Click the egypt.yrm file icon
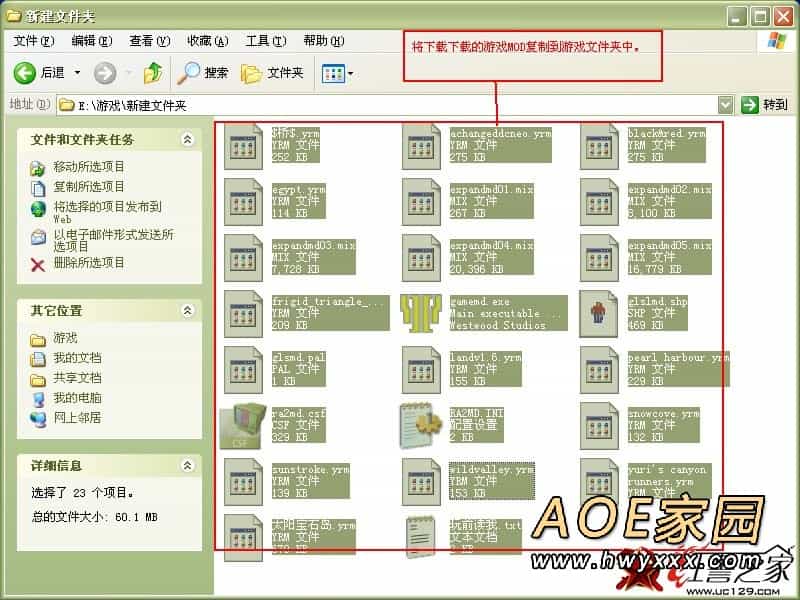Viewport: 800px width, 600px height. pos(243,200)
